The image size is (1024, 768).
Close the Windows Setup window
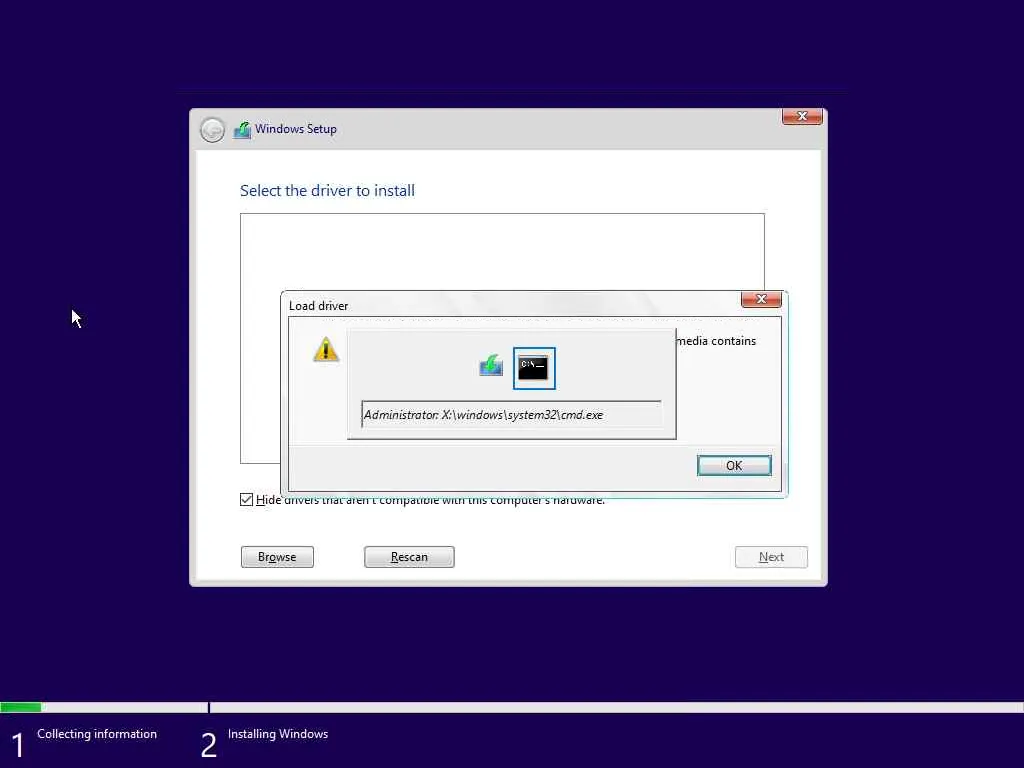(x=802, y=116)
